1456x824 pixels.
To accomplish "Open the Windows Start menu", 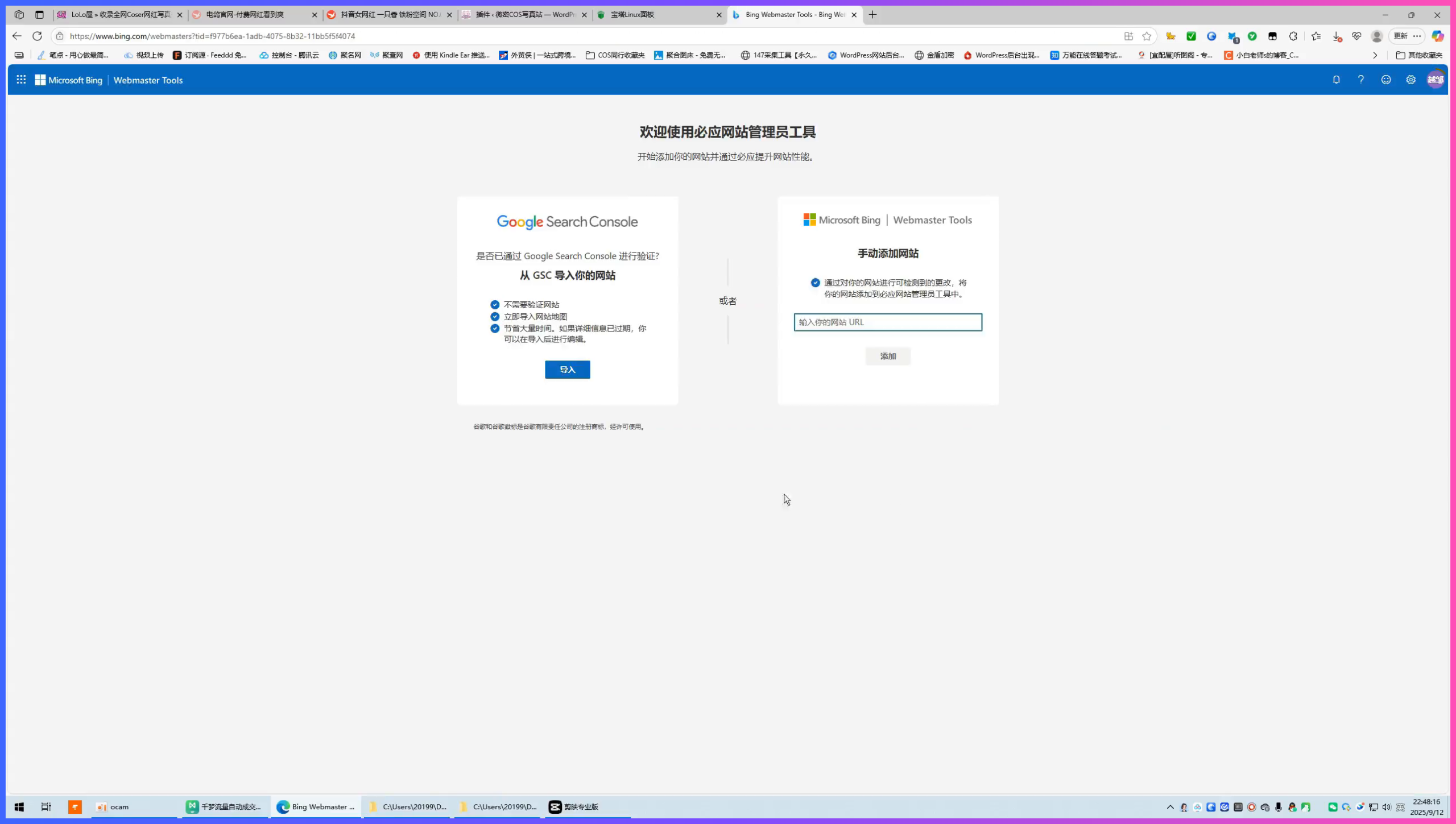I will 19,806.
